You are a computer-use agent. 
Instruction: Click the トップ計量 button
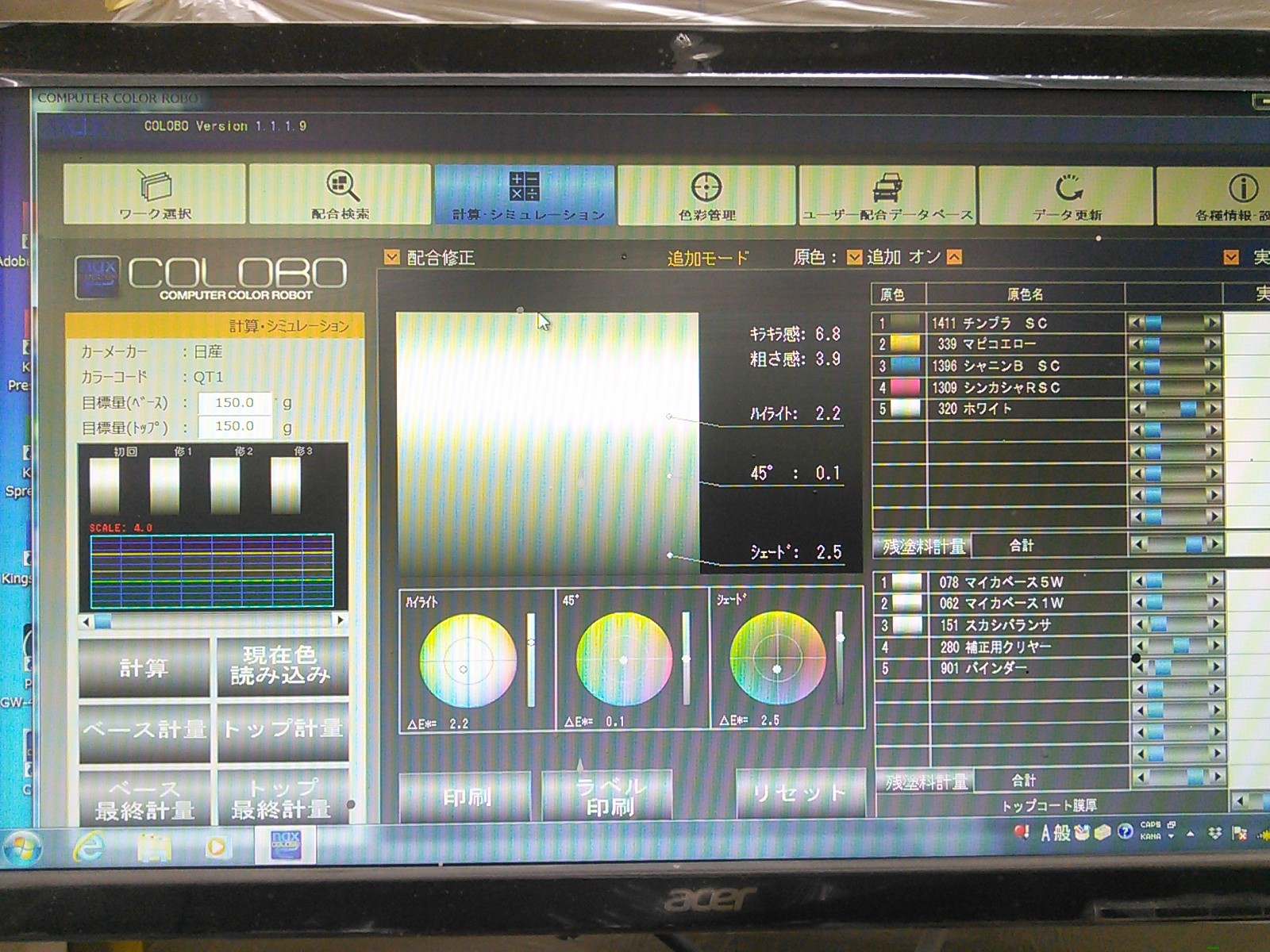pos(282,730)
